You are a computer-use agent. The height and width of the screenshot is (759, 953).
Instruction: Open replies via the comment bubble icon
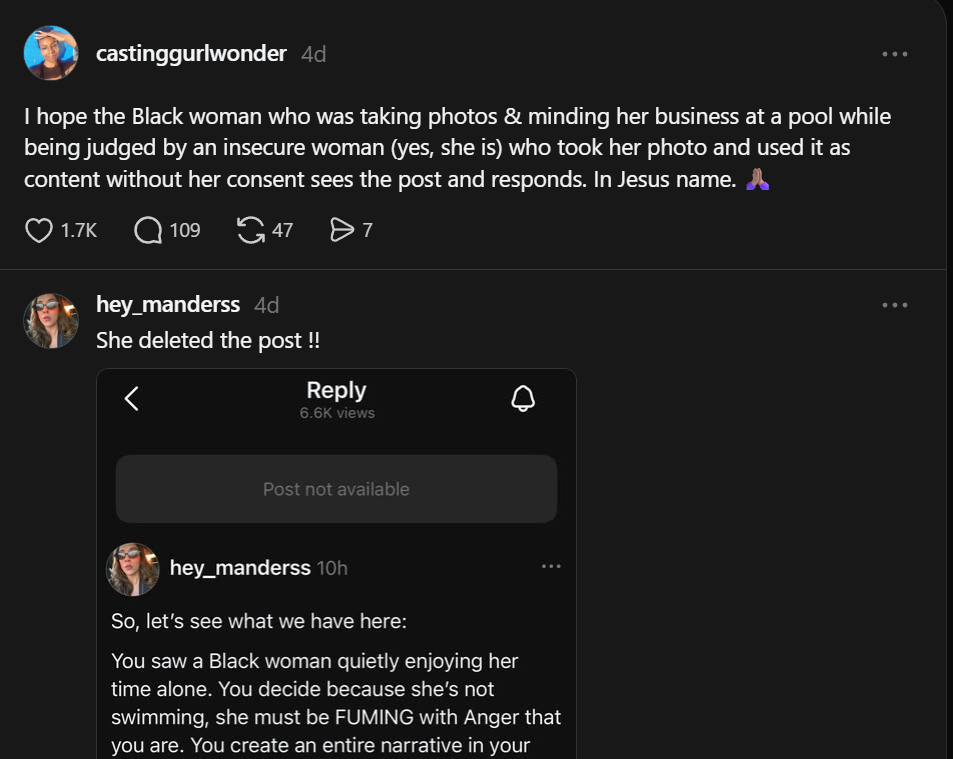pos(148,231)
